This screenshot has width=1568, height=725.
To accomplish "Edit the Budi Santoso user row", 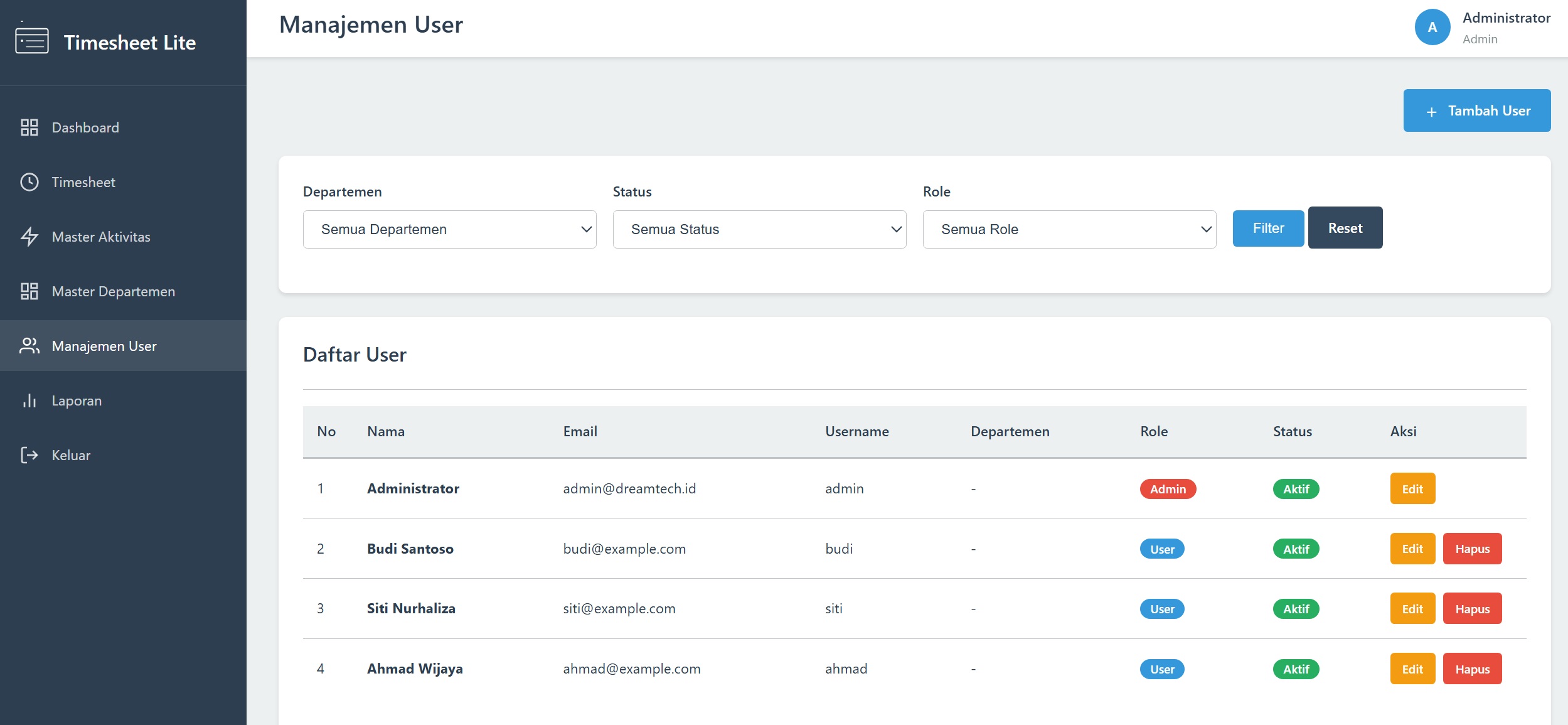I will tap(1412, 549).
